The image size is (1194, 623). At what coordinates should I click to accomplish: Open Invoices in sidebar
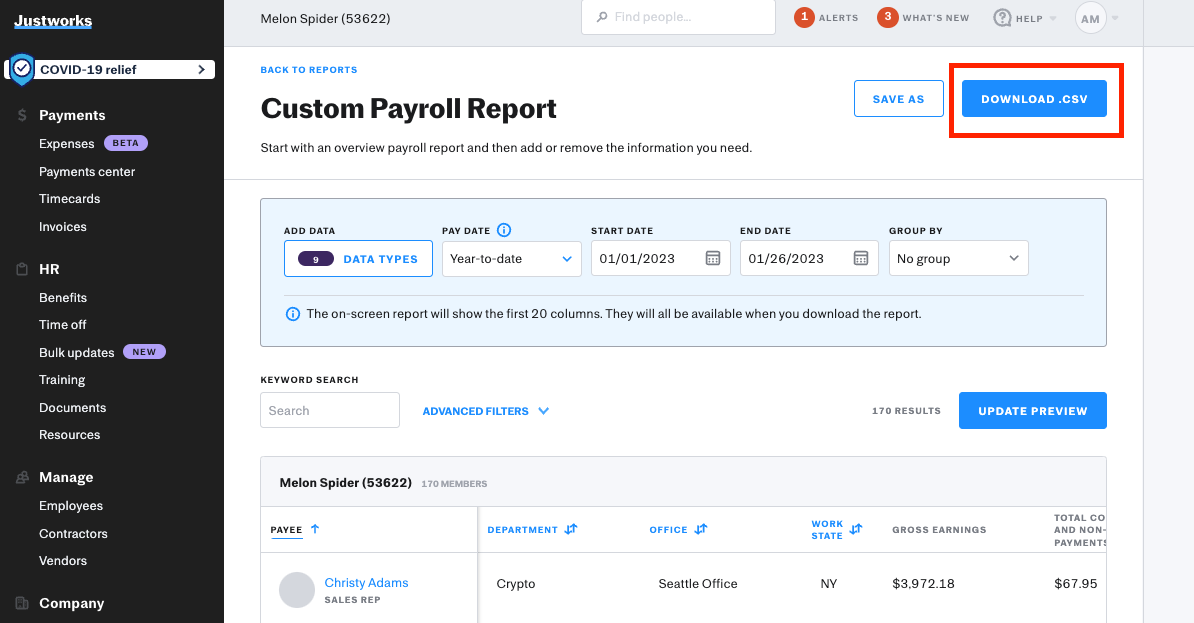coord(62,226)
